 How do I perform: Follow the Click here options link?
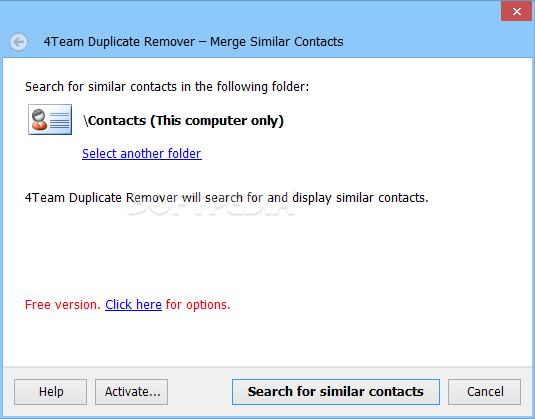click(x=133, y=304)
